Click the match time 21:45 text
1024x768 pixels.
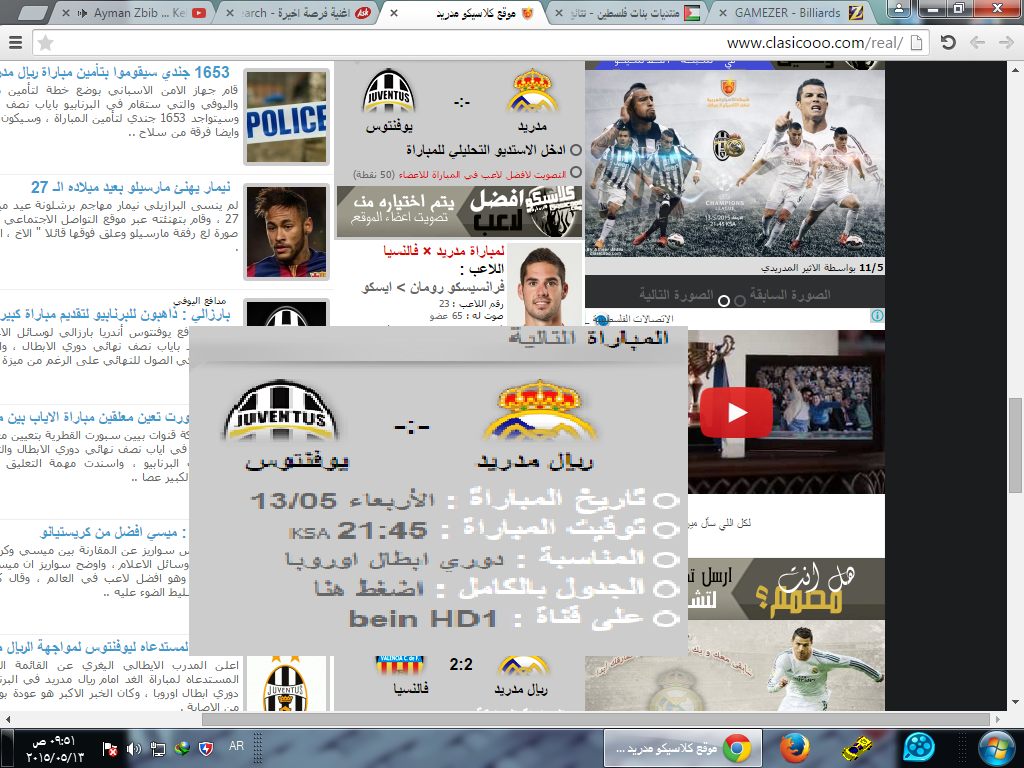(x=383, y=531)
